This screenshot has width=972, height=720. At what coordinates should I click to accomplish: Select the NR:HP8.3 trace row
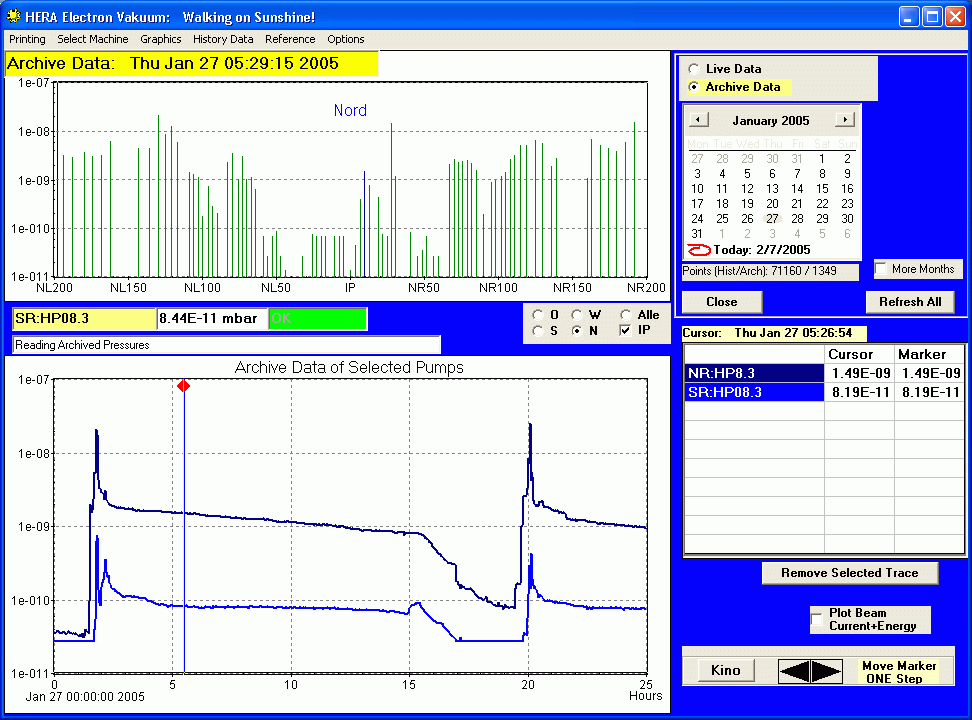click(754, 373)
